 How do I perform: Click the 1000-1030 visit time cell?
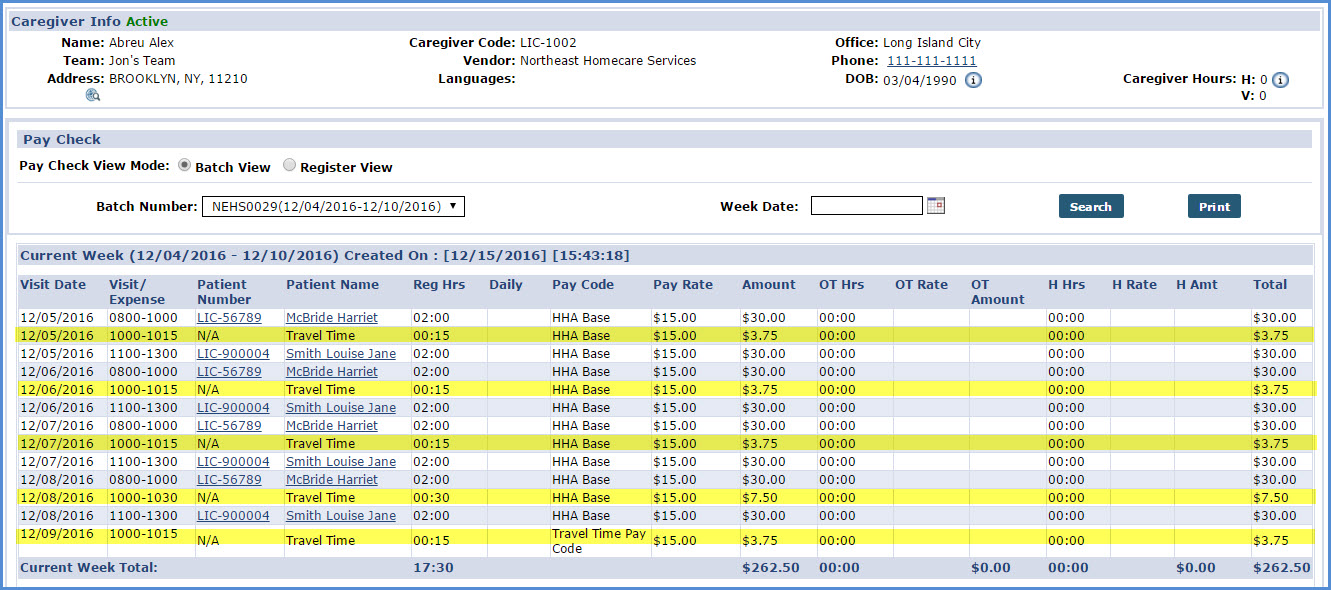pyautogui.click(x=142, y=498)
